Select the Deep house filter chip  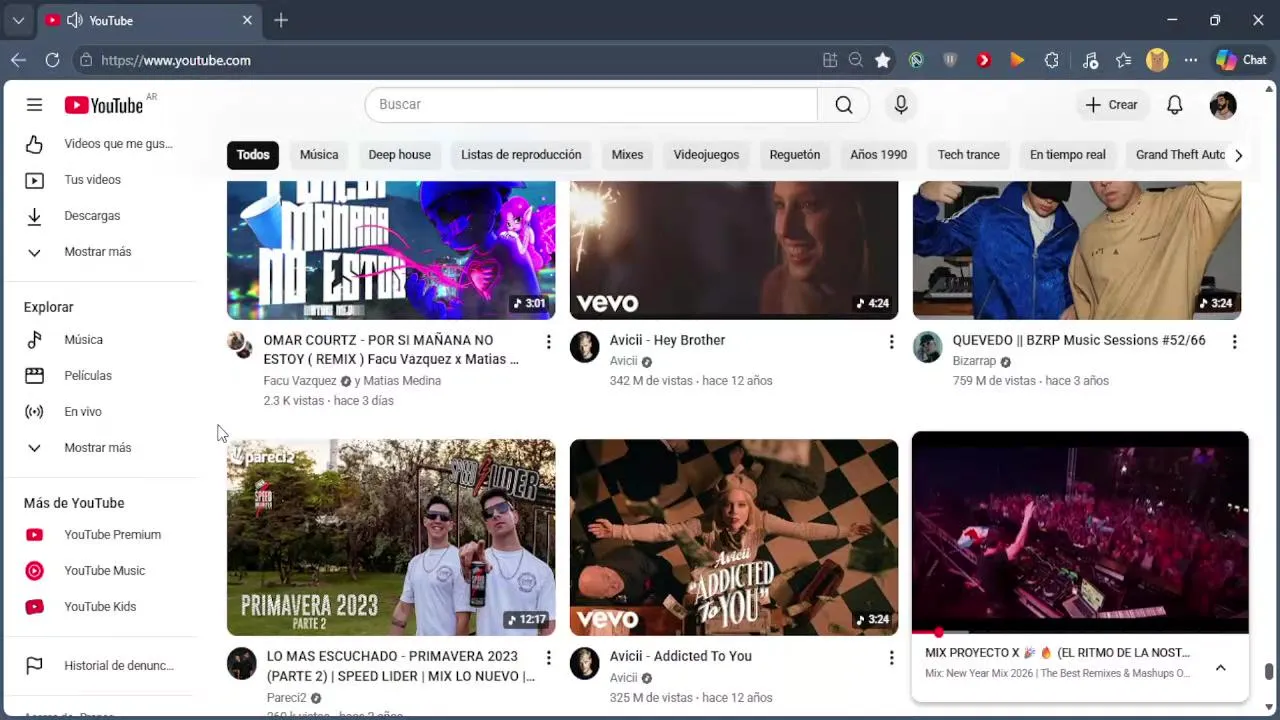tap(399, 155)
